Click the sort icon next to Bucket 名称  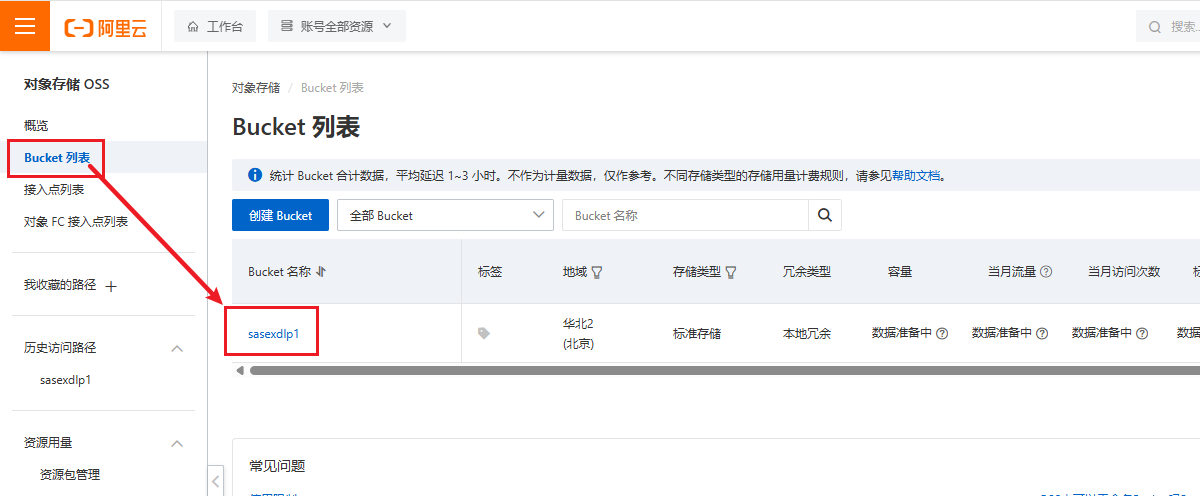pos(322,272)
